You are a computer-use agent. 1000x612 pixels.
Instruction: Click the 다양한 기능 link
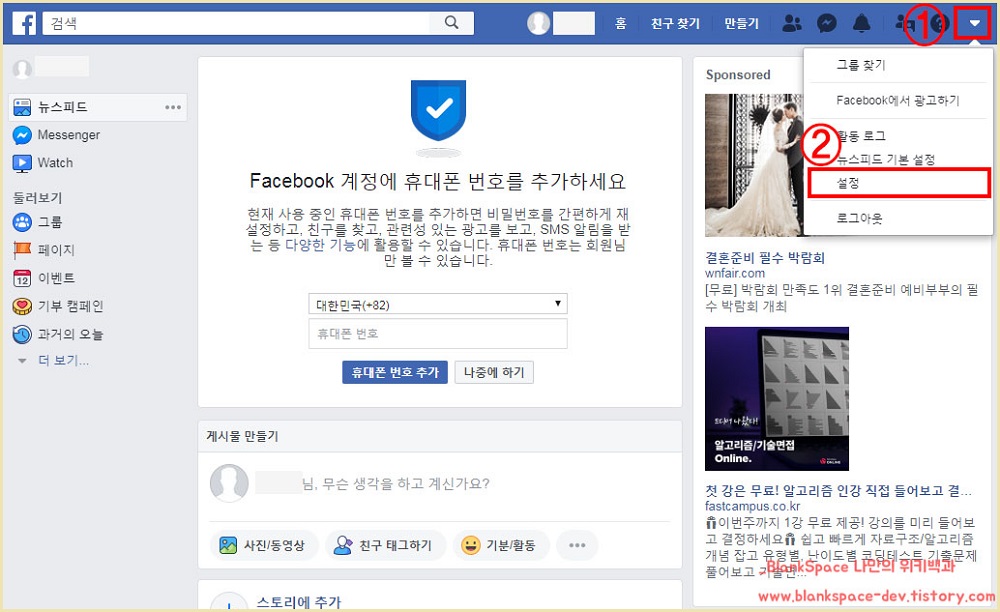point(320,245)
